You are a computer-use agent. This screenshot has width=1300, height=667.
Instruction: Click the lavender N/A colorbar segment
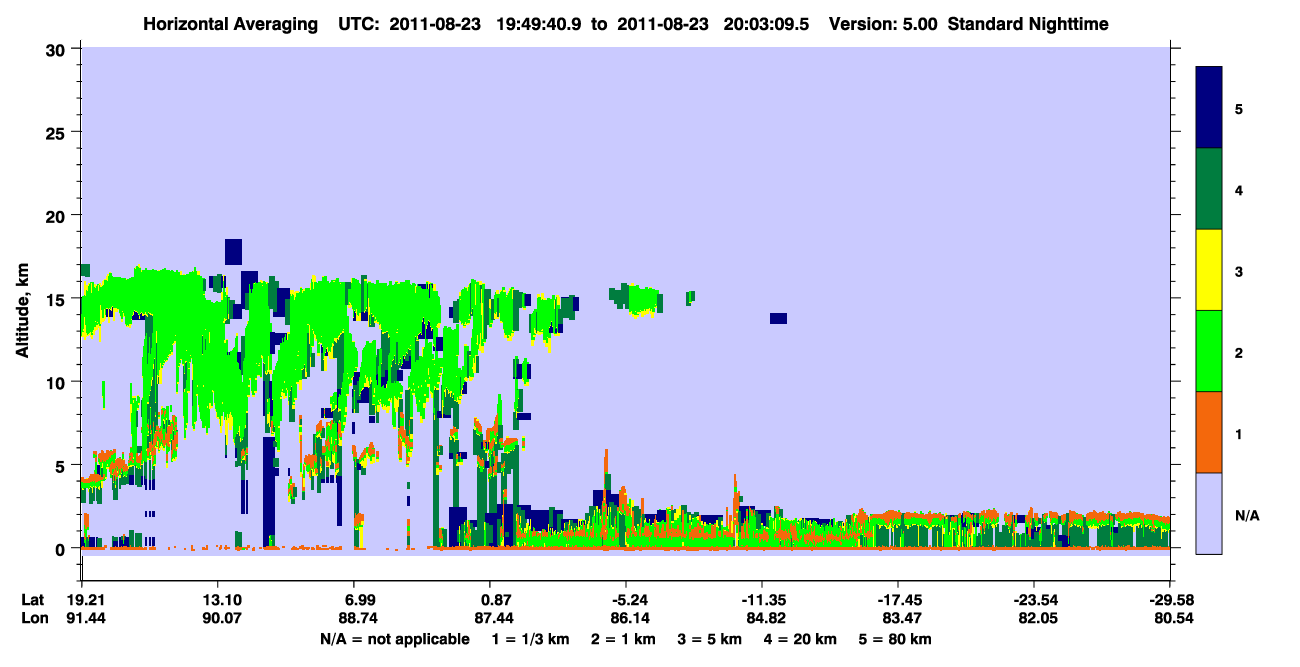point(1209,512)
